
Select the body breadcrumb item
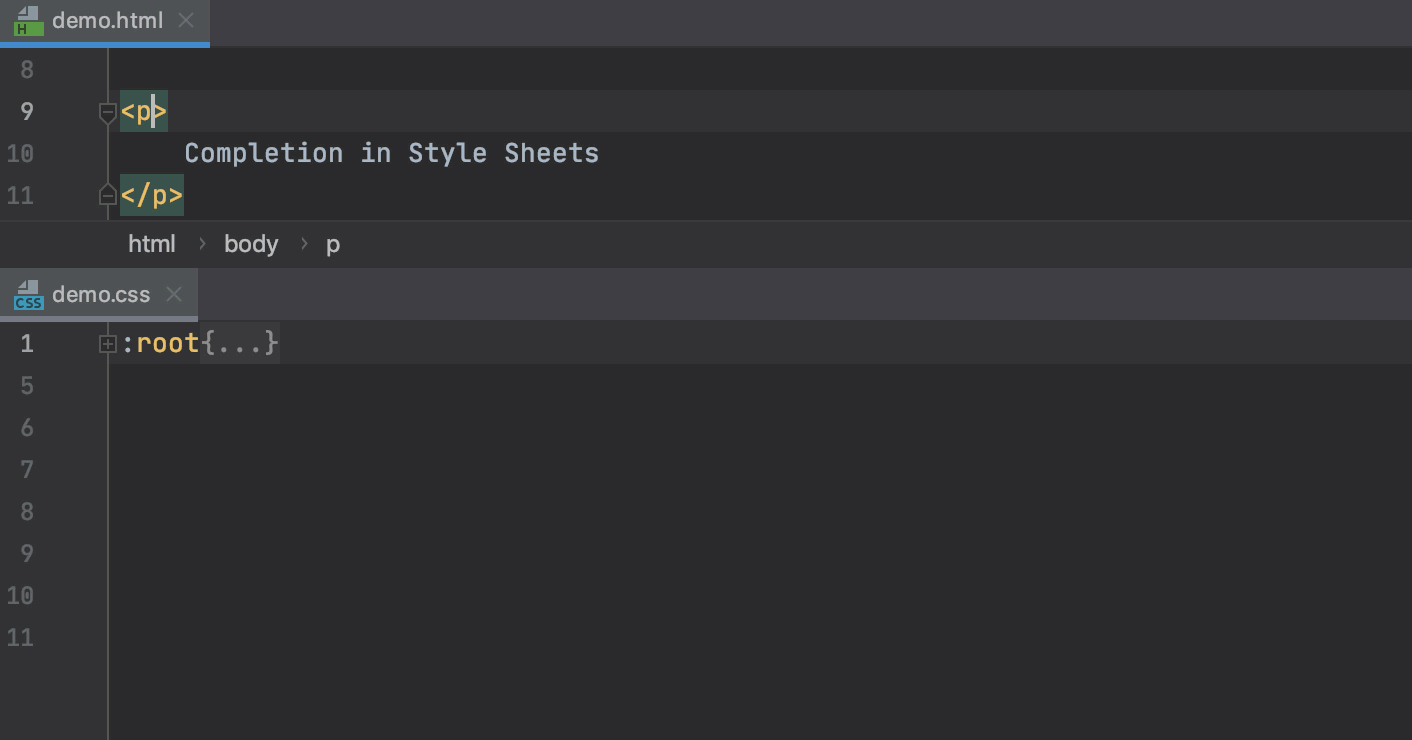pyautogui.click(x=251, y=243)
